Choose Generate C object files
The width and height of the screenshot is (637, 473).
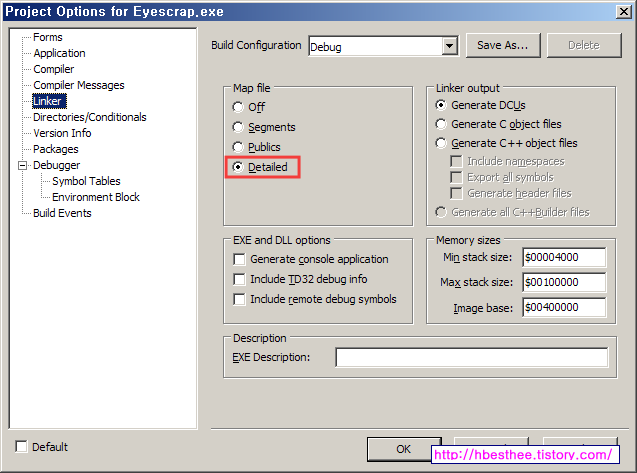tap(498, 124)
